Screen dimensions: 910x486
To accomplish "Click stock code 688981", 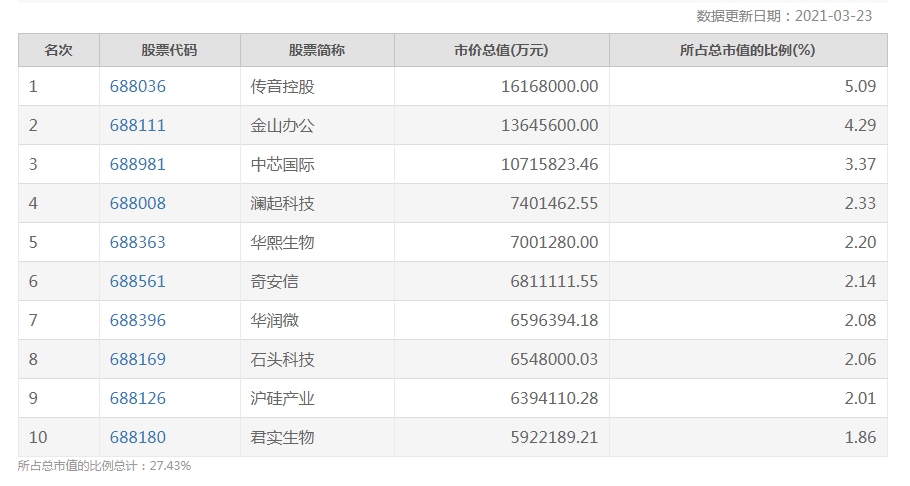I will point(138,165).
